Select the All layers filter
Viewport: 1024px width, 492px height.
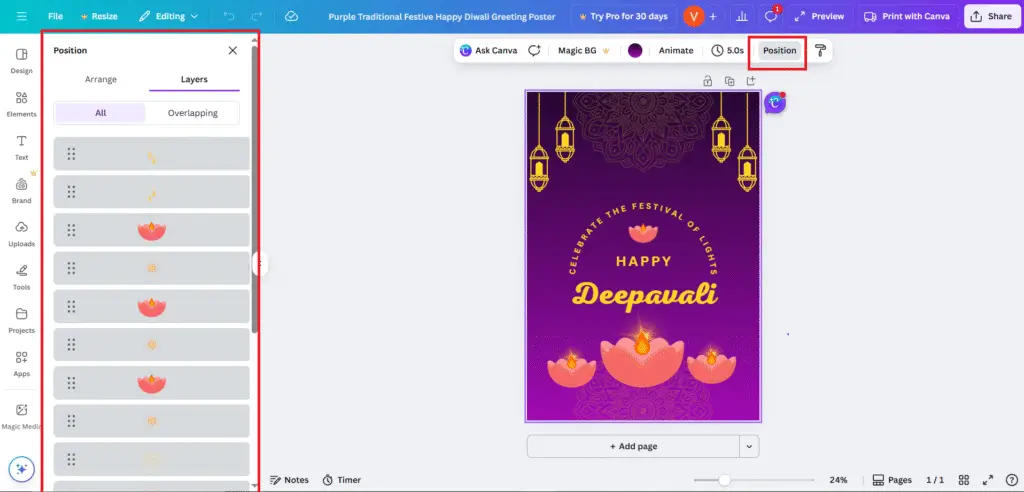pyautogui.click(x=101, y=113)
